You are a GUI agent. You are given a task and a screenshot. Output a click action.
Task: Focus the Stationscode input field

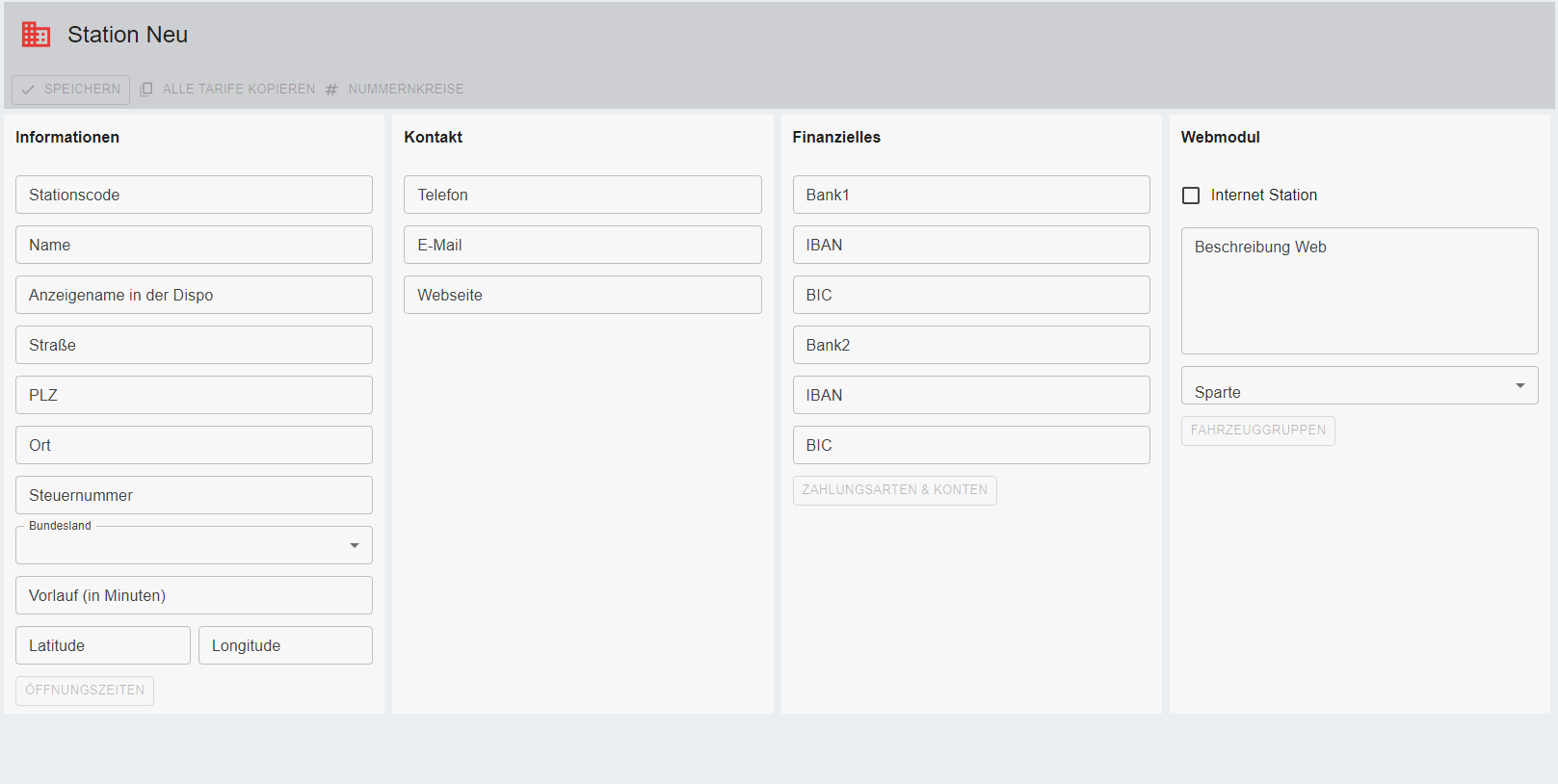[194, 195]
